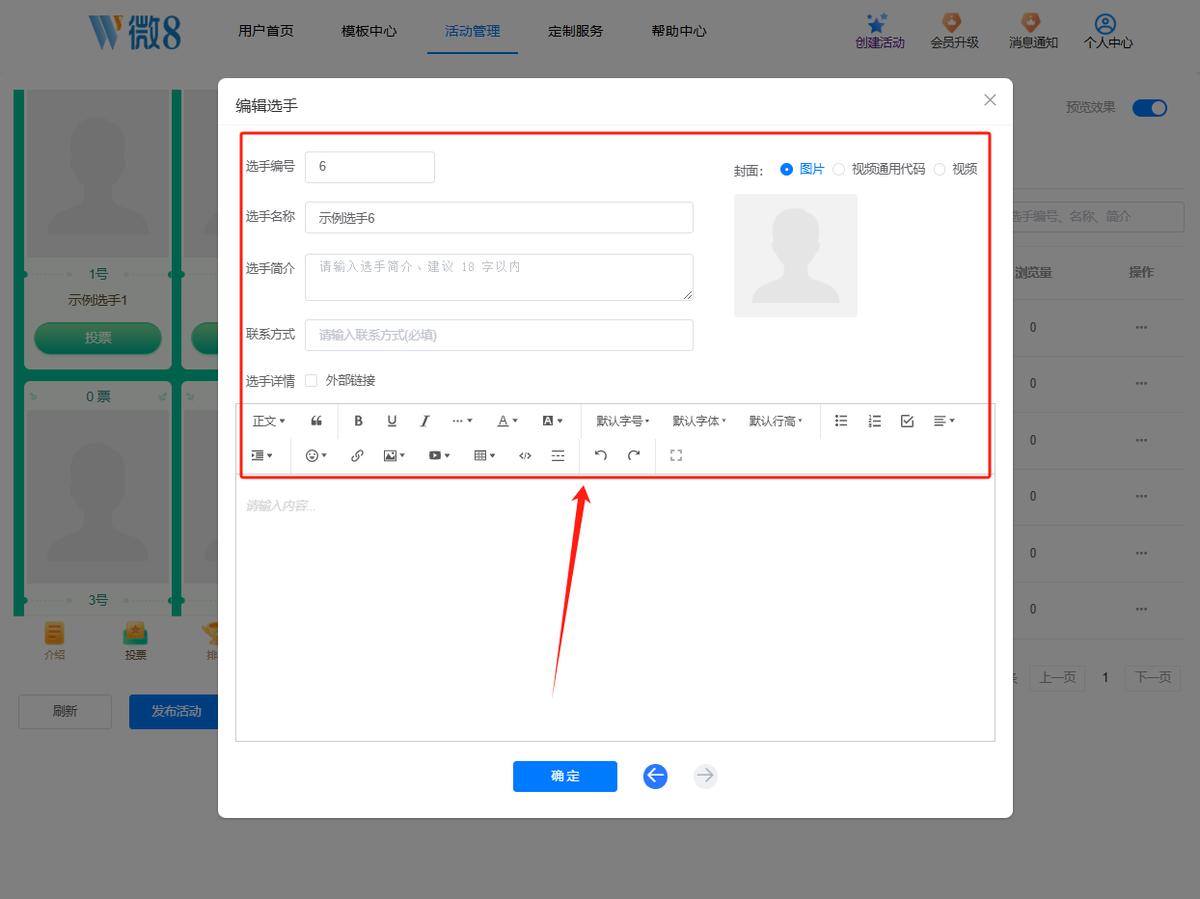Click the 选手名称 input field
Image resolution: width=1200 pixels, height=899 pixels.
pos(499,217)
